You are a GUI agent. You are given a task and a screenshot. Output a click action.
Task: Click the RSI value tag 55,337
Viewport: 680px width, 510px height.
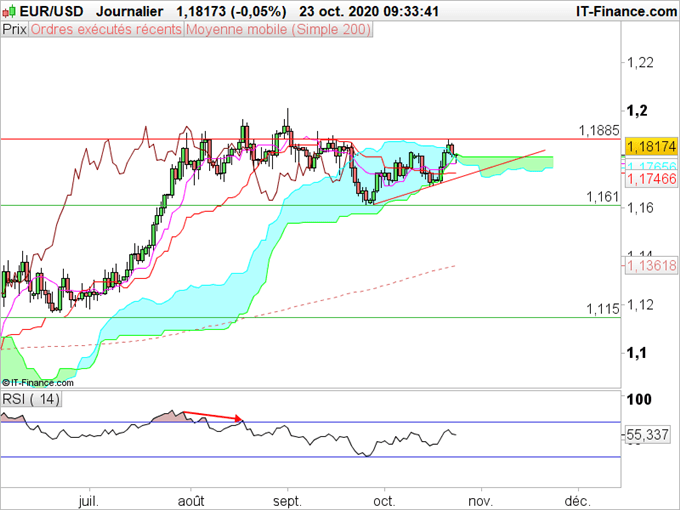(x=647, y=434)
